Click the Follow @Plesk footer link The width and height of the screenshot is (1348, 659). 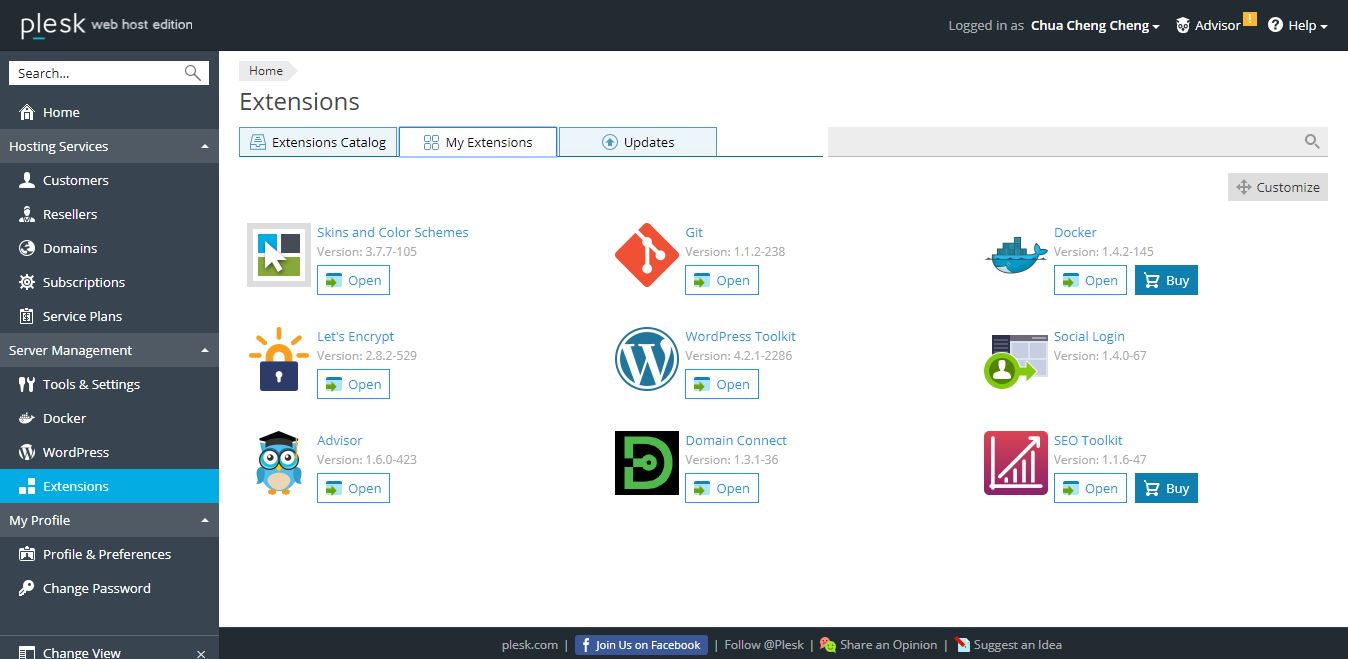(x=764, y=645)
